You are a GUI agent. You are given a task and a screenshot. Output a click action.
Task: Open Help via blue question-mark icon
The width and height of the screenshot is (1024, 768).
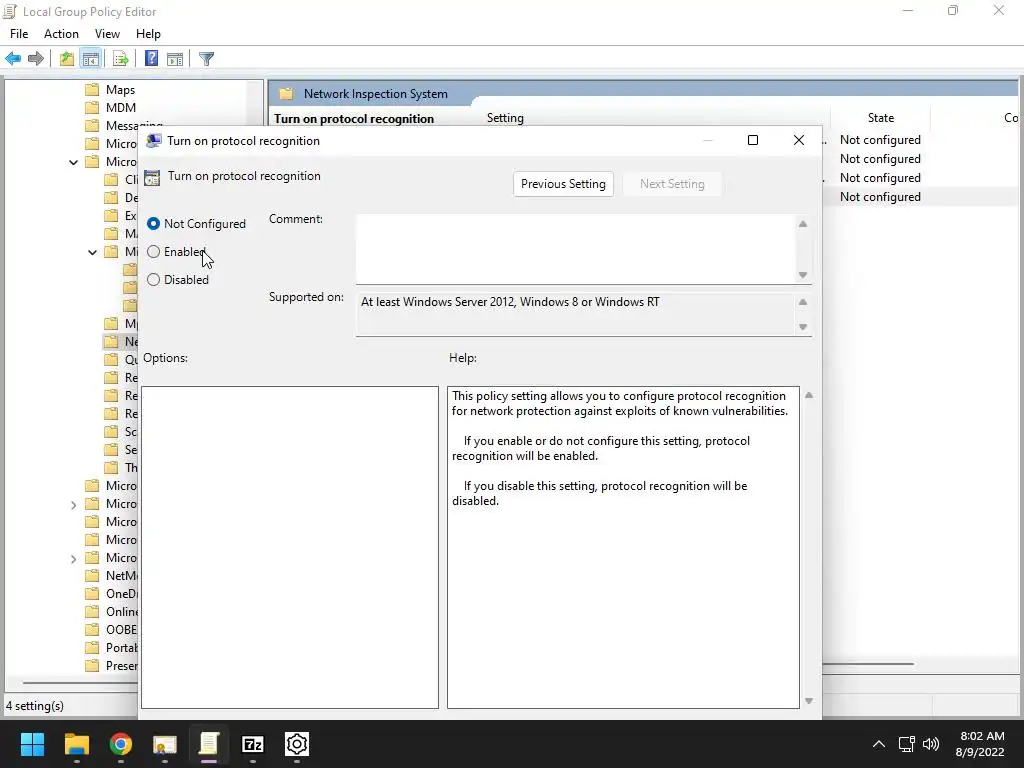pyautogui.click(x=152, y=59)
